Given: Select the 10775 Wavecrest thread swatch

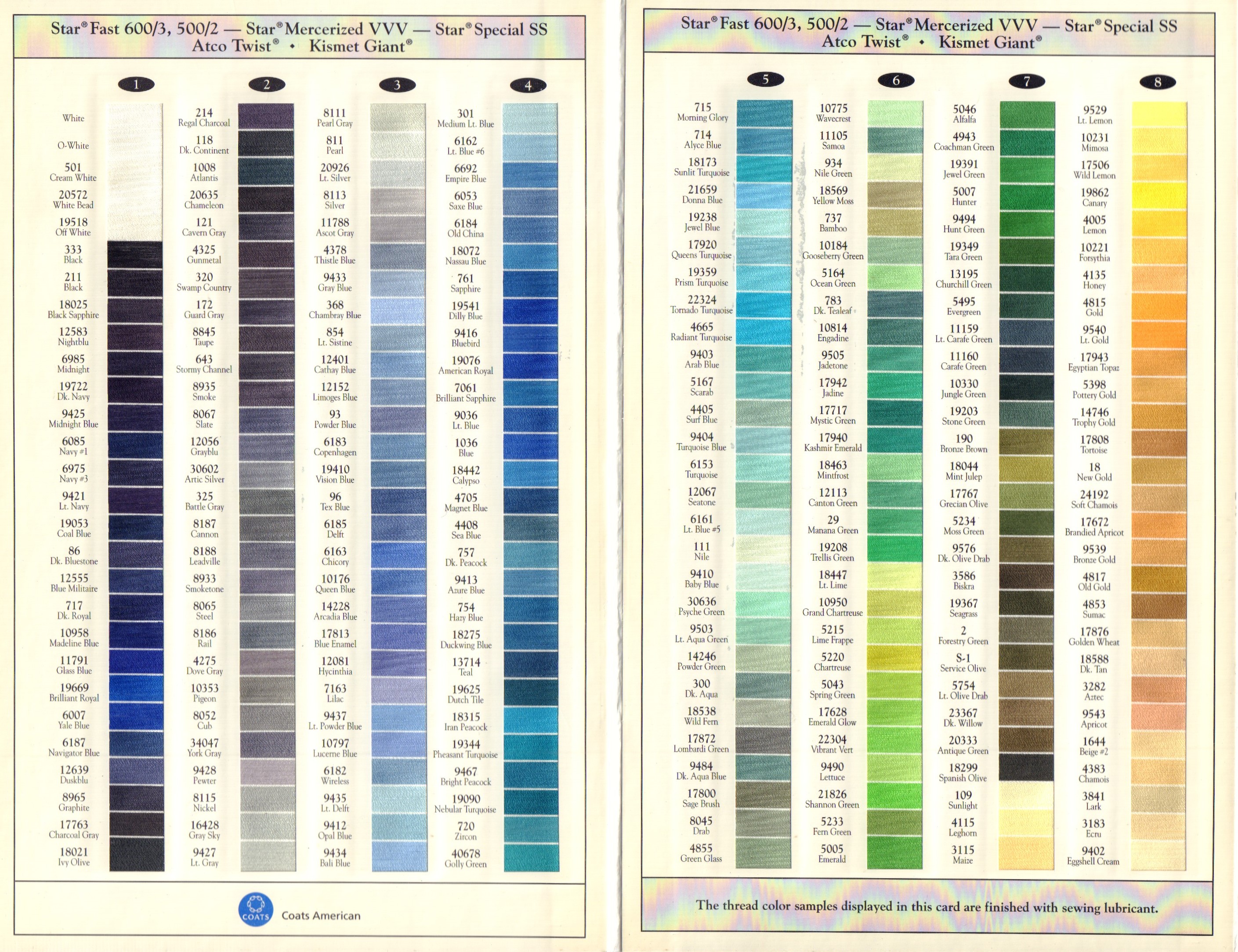Looking at the screenshot, I should coord(896,114).
